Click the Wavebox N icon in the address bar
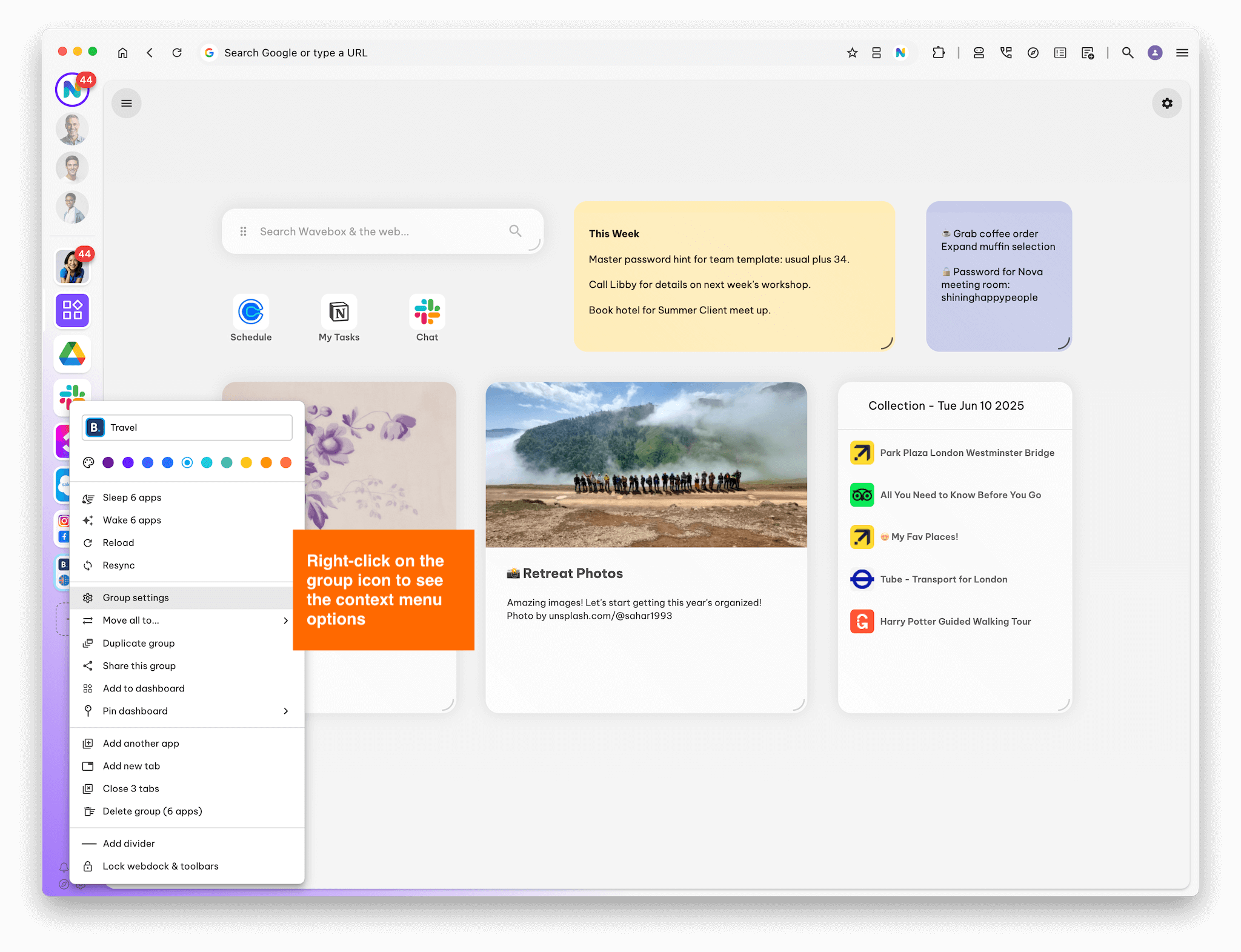The width and height of the screenshot is (1241, 952). tap(900, 53)
